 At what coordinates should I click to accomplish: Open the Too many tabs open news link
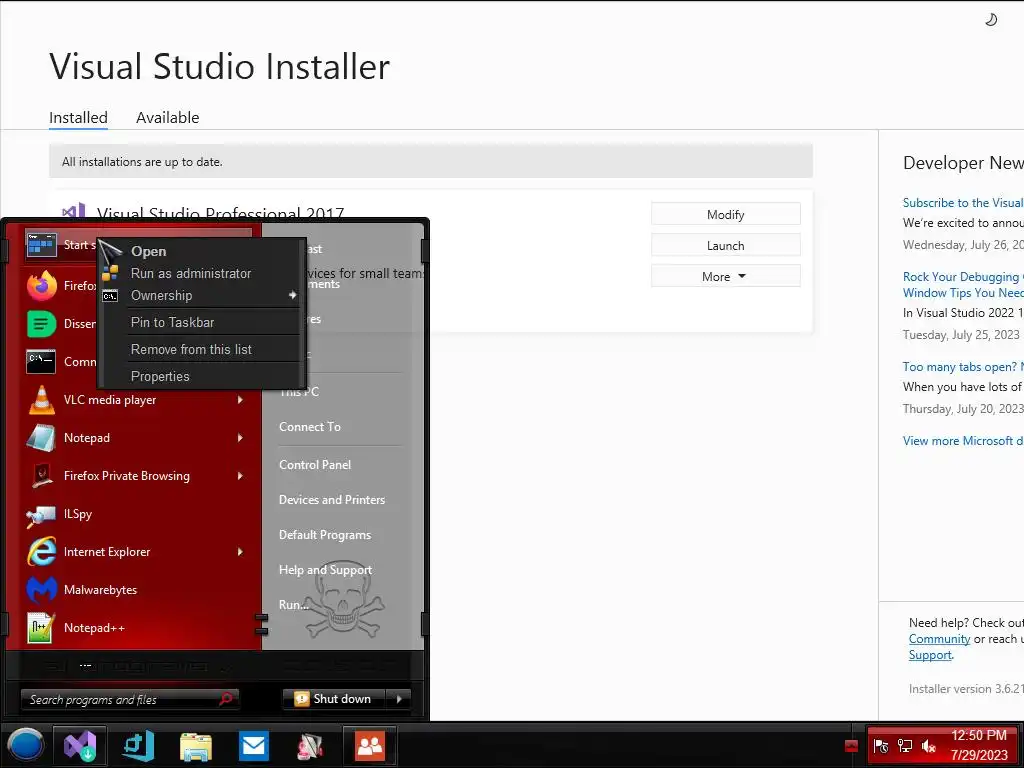963,366
